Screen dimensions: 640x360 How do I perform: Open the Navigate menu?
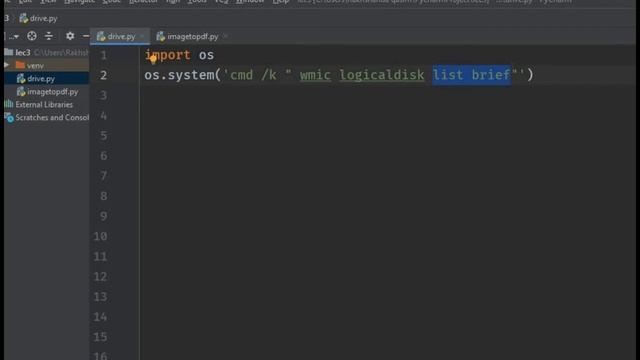(x=80, y=2)
